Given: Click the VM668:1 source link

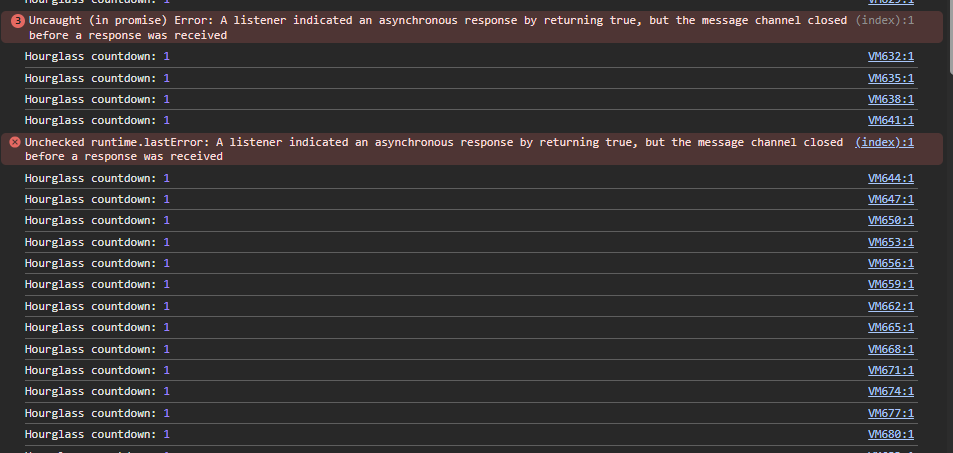Looking at the screenshot, I should coord(890,349).
